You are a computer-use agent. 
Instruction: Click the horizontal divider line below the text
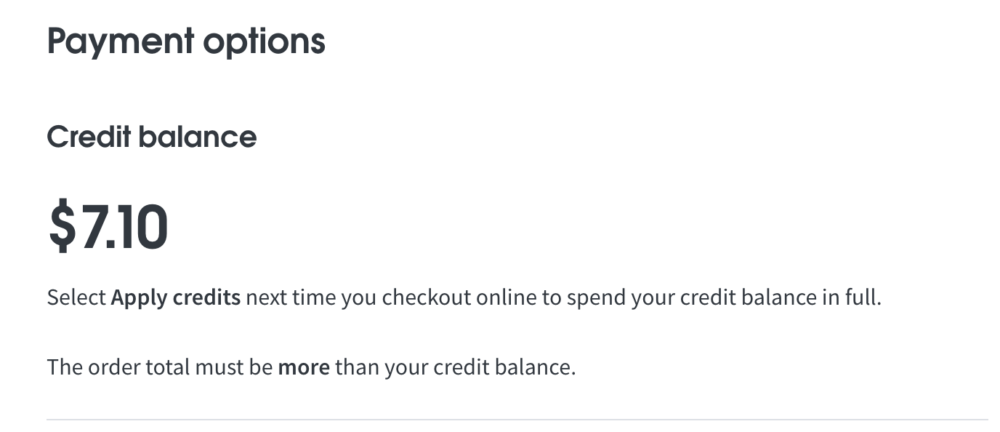[516, 419]
